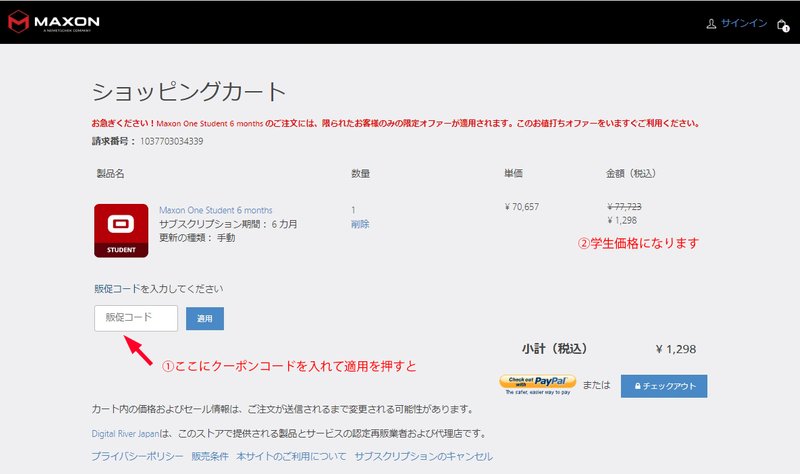The image size is (800, 474).
Task: Open the 販売条件 link
Action: pos(210,456)
